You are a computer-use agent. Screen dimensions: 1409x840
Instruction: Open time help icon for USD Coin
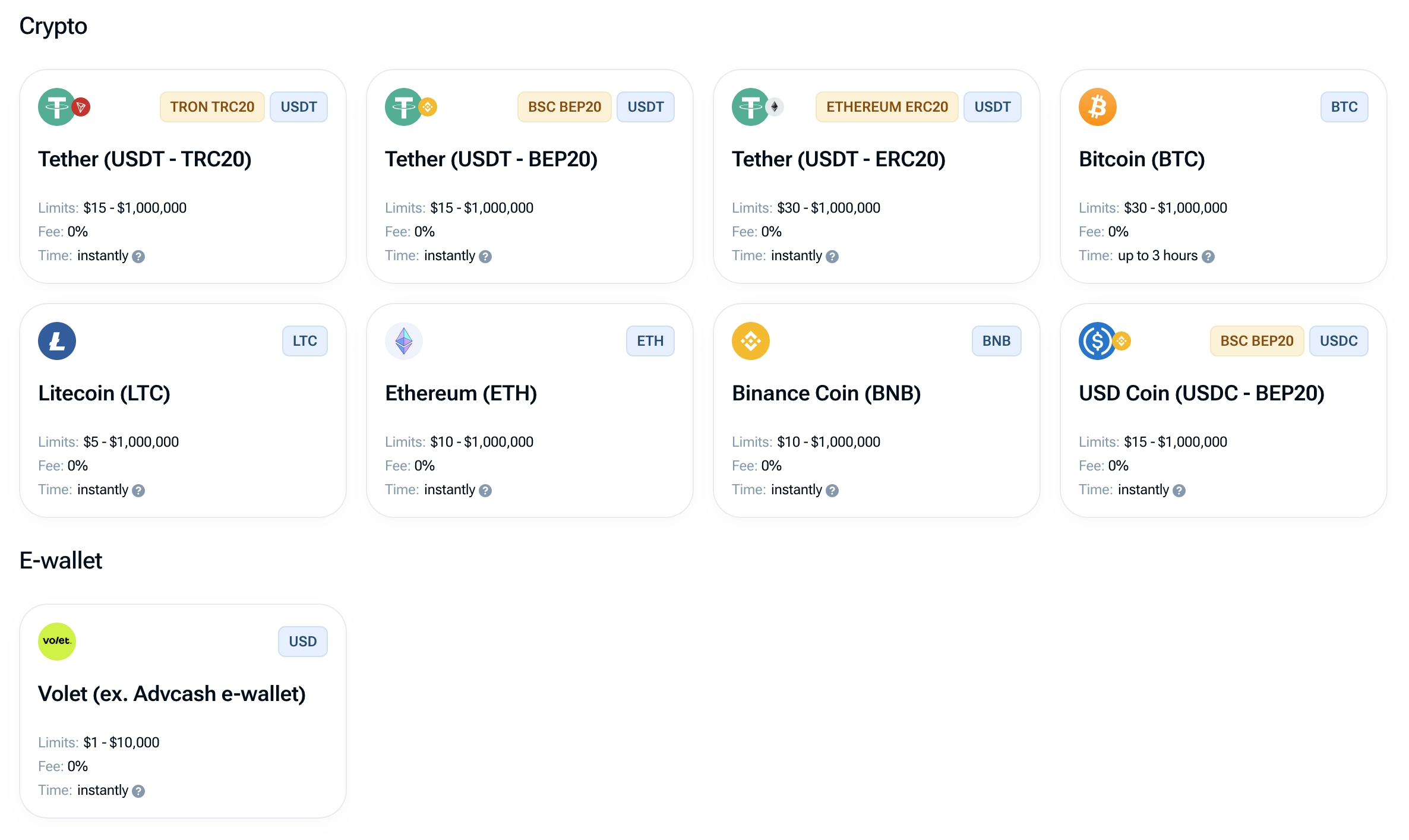coord(1179,491)
